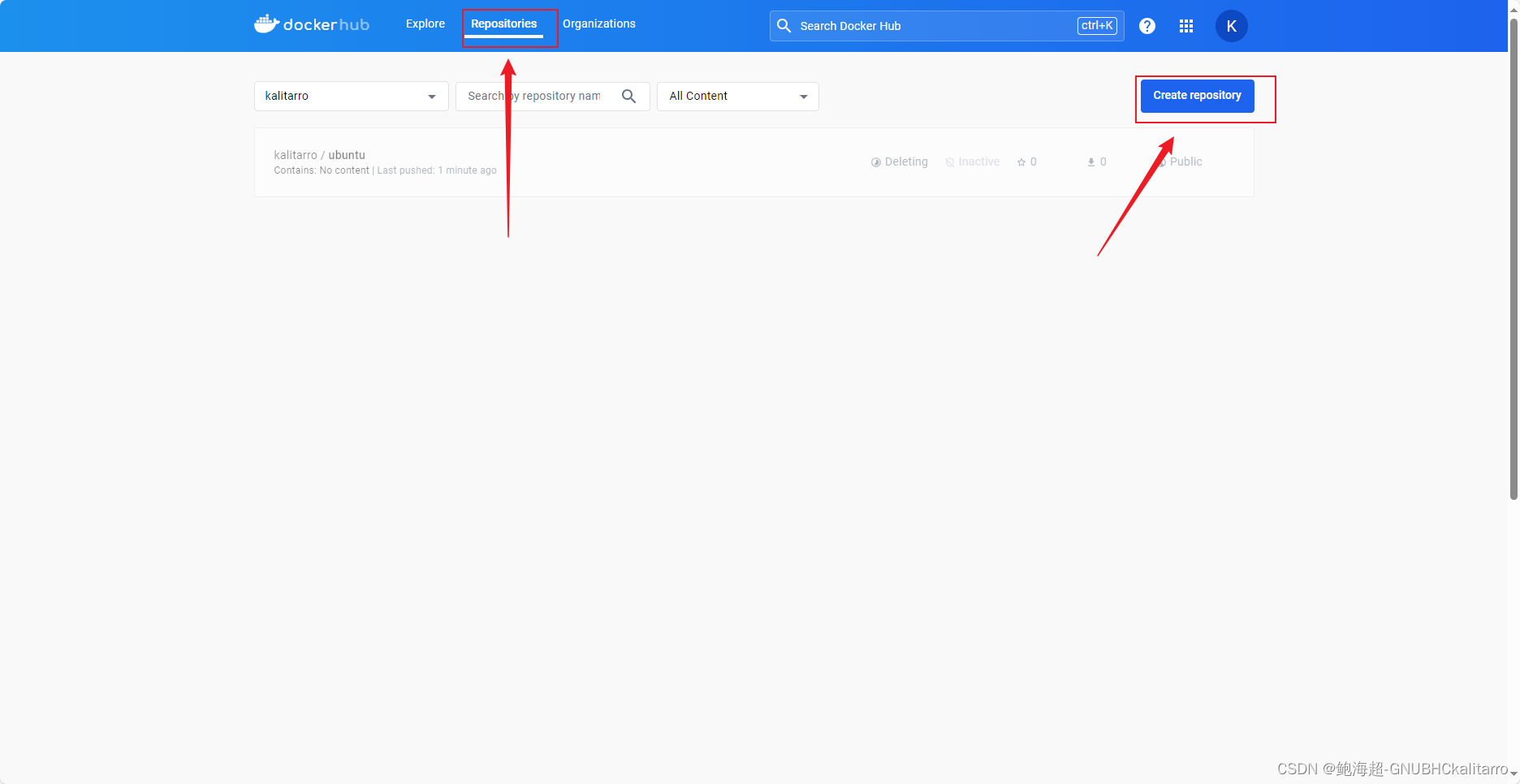Click the Docker Hub whale logo
The image size is (1520, 784).
point(311,24)
